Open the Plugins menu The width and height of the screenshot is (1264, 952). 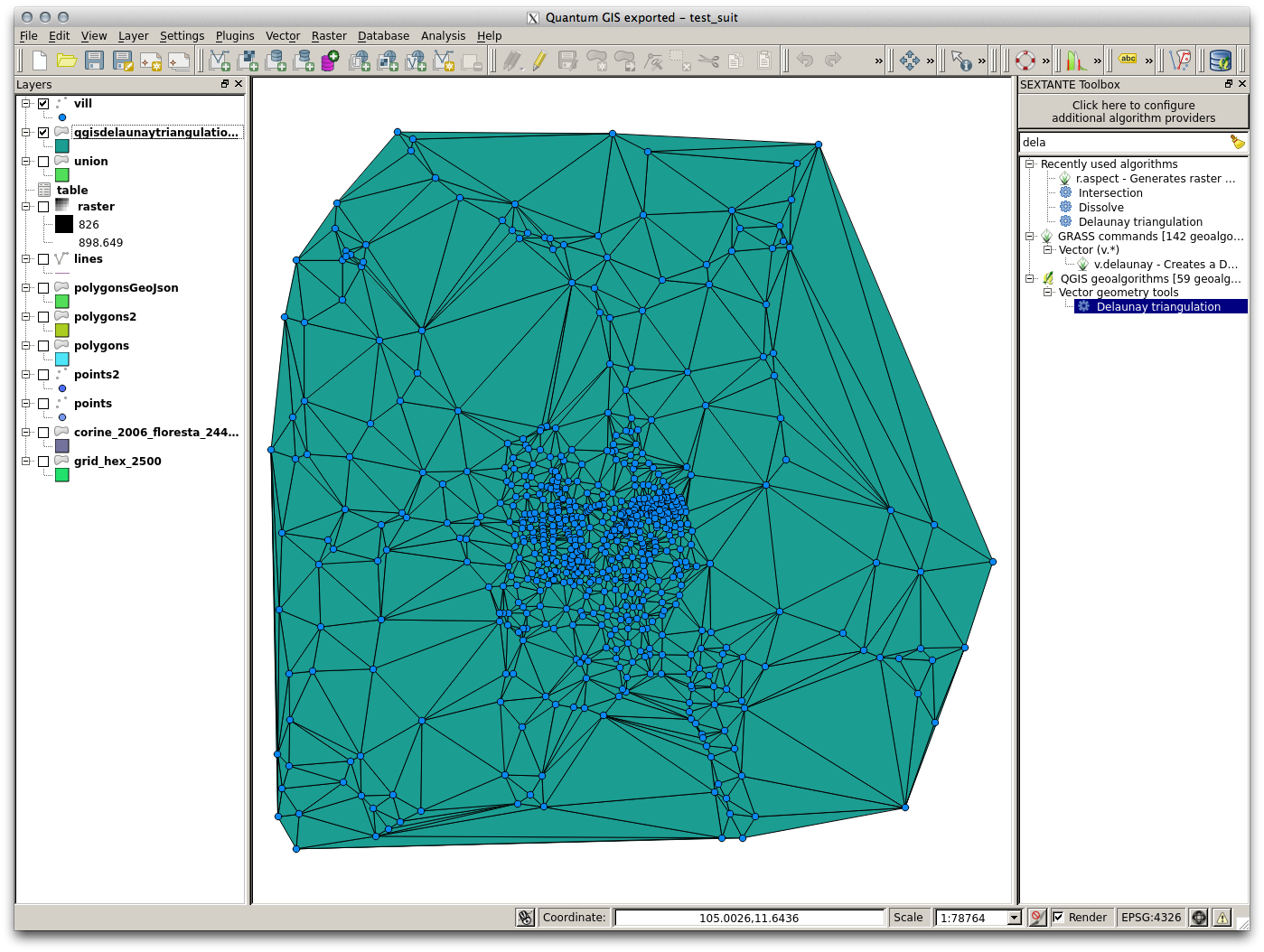[x=235, y=36]
